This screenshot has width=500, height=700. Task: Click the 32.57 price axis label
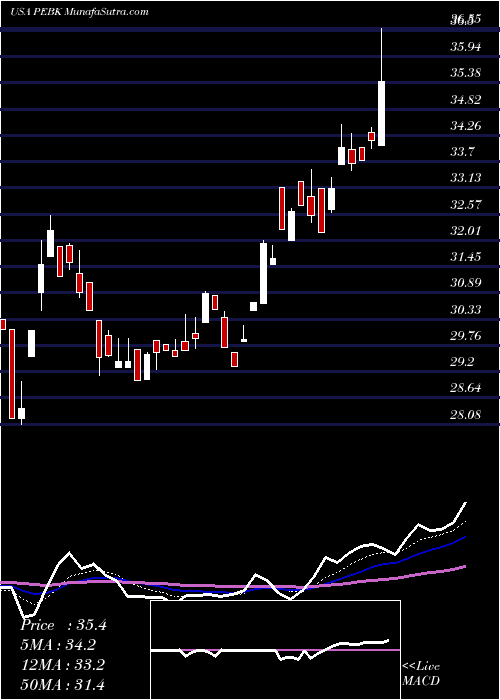466,205
